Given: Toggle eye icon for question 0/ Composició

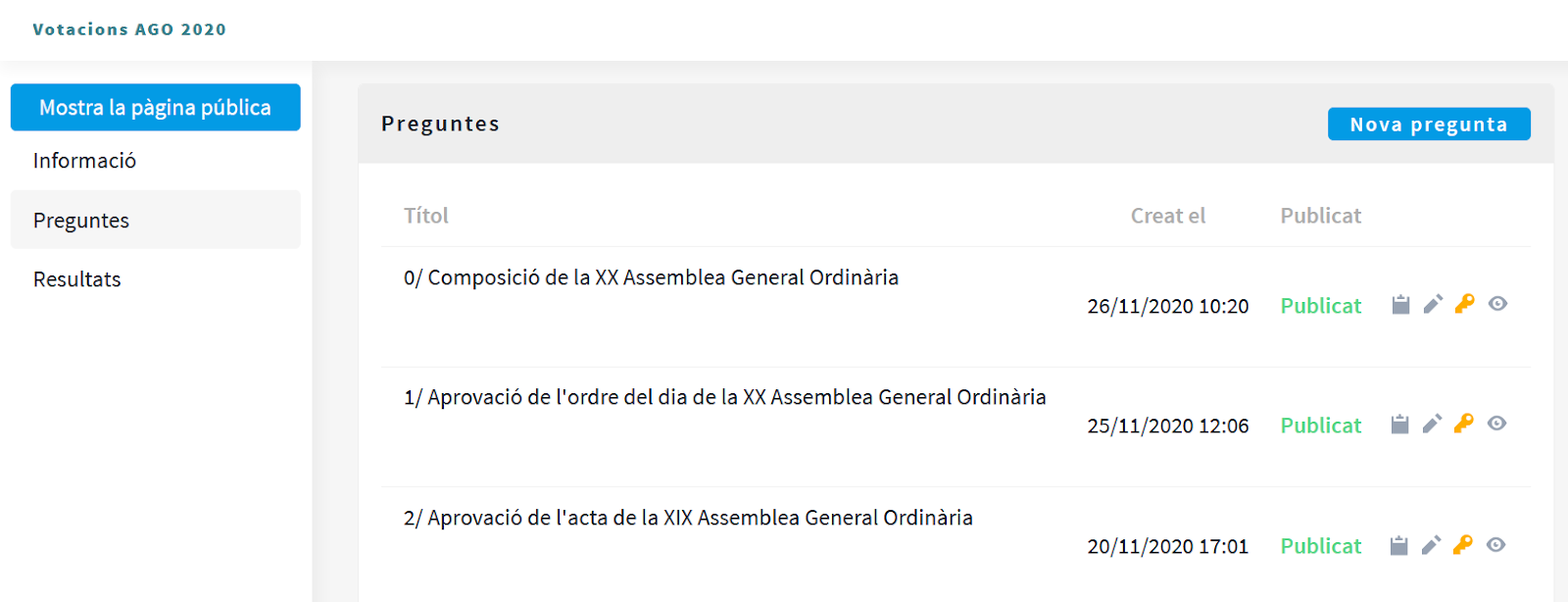Looking at the screenshot, I should (1497, 304).
